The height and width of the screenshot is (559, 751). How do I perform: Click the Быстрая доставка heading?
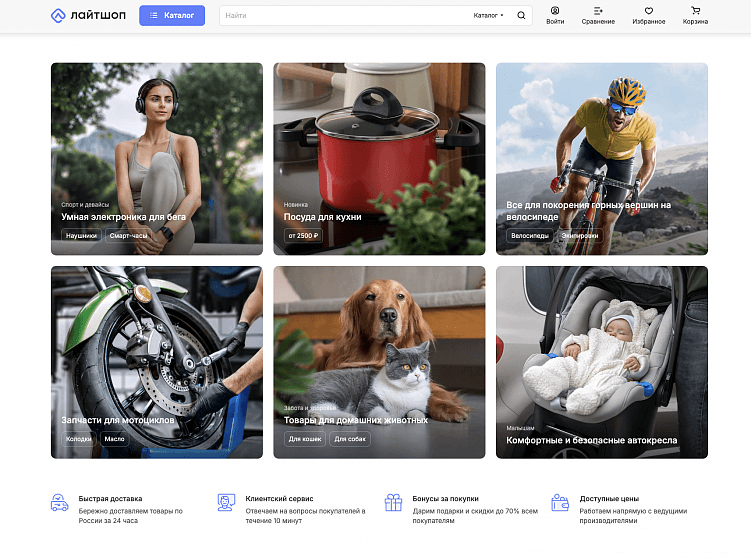click(110, 499)
